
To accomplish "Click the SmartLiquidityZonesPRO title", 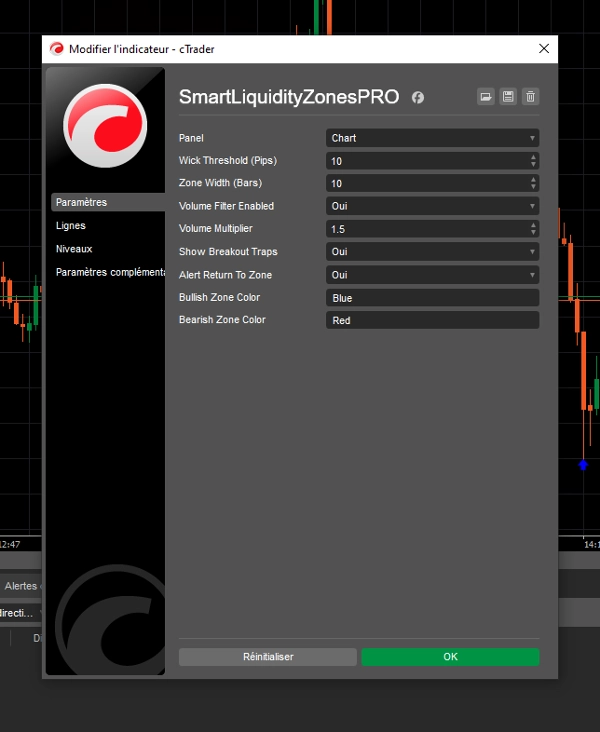I will pos(289,97).
